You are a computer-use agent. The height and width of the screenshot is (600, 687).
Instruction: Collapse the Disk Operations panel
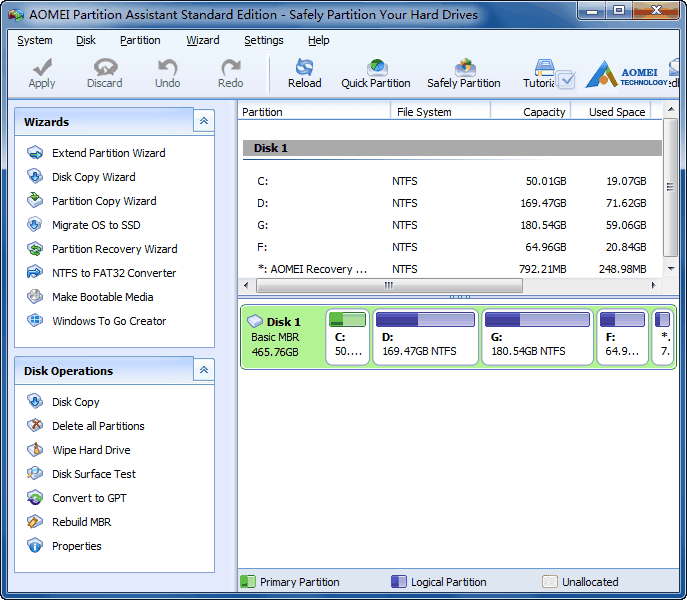tap(204, 370)
